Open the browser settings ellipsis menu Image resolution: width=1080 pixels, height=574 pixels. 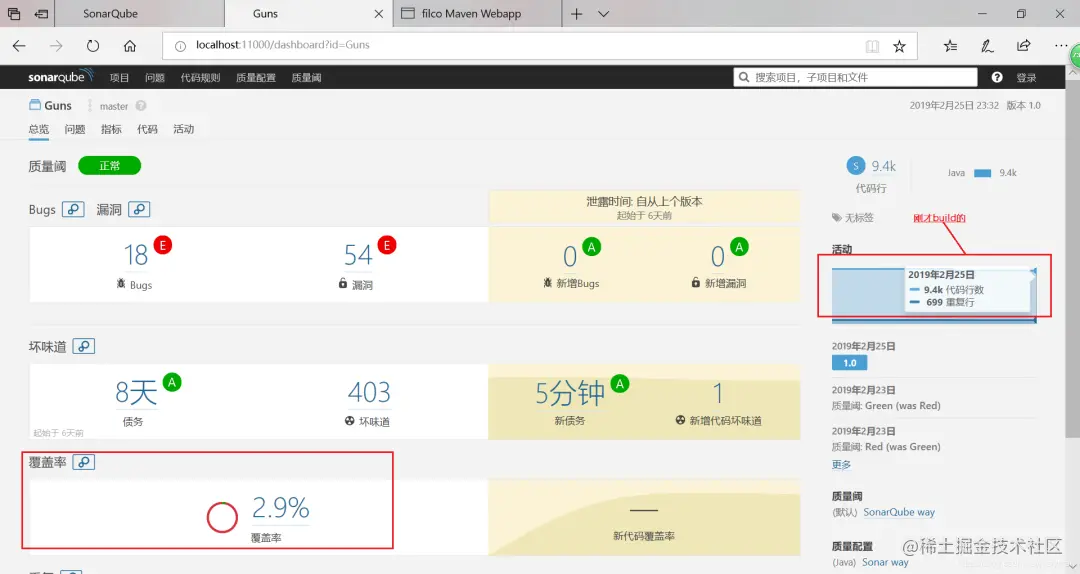coord(1061,45)
